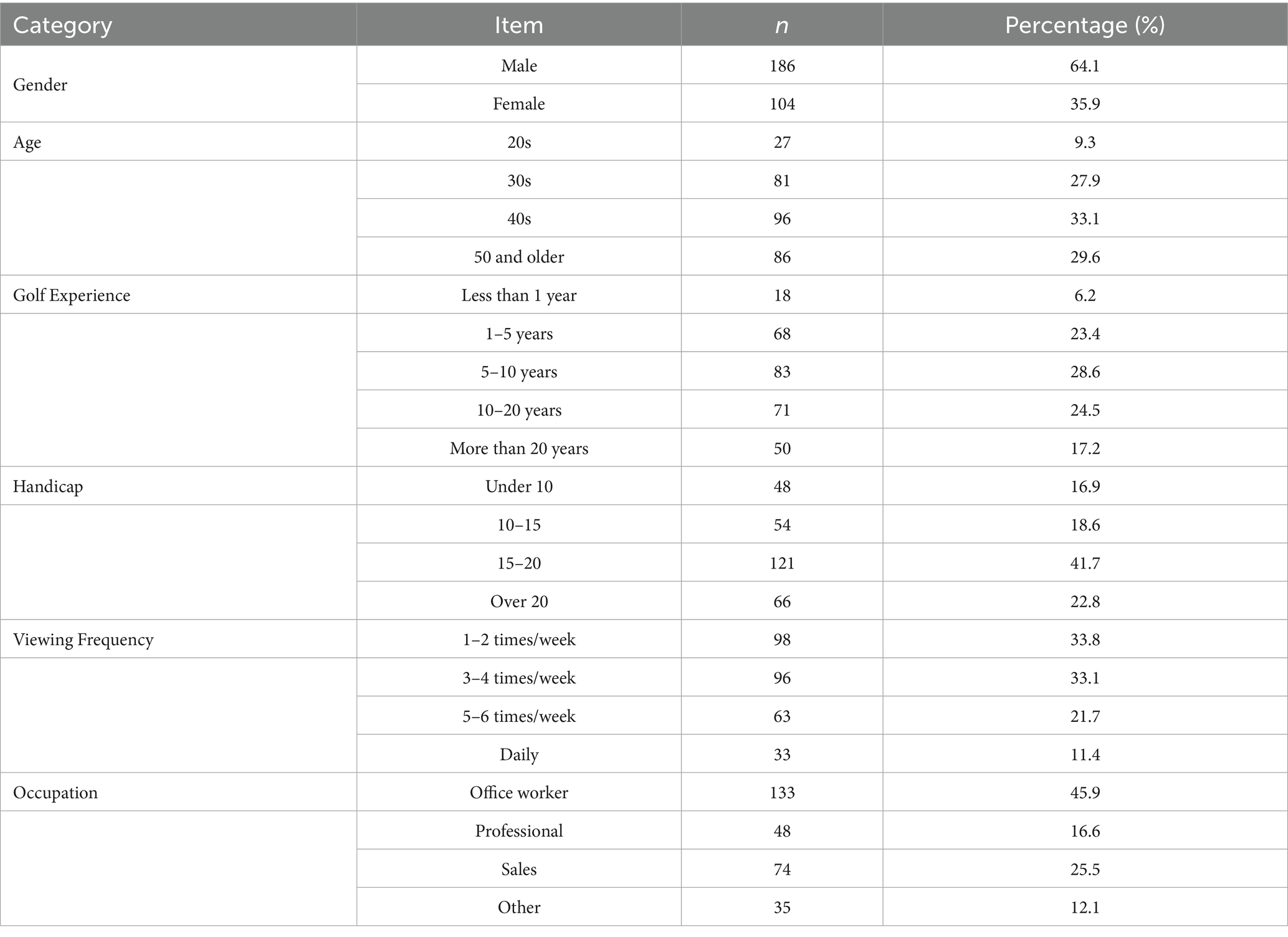The height and width of the screenshot is (937, 1288).
Task: Click the Under 10 item cell
Action: pos(518,486)
